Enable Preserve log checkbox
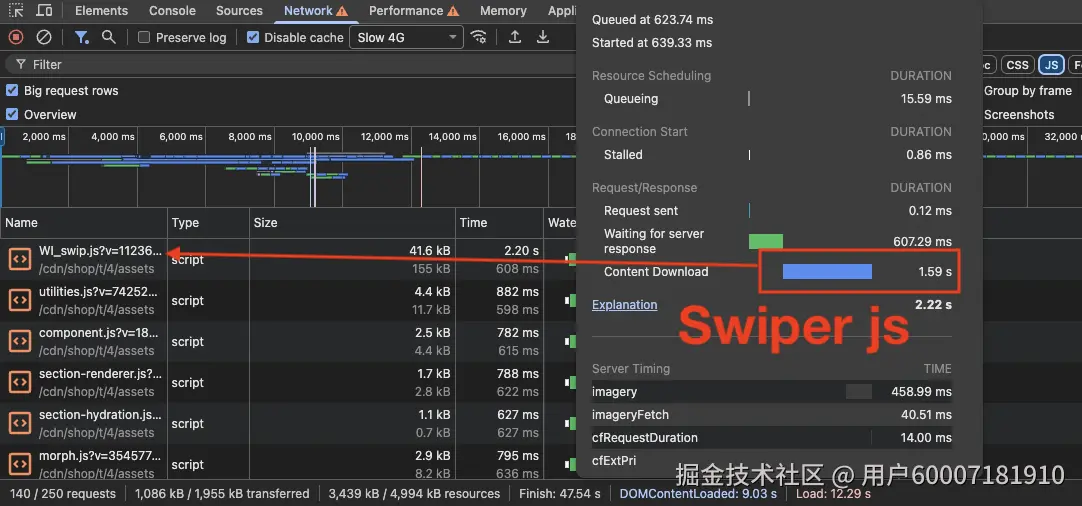The image size is (1082, 506). coord(144,37)
